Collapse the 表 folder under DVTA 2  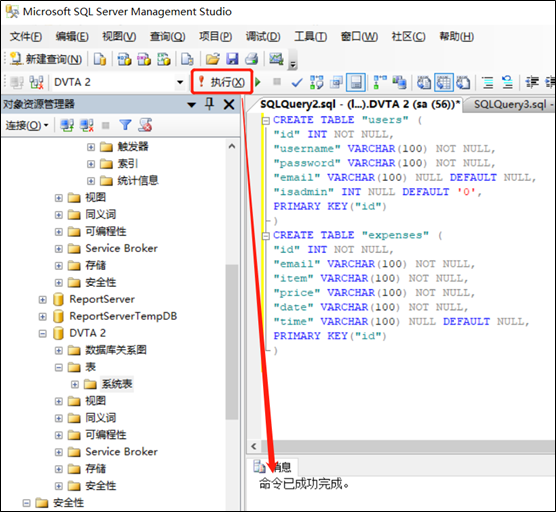pos(59,368)
